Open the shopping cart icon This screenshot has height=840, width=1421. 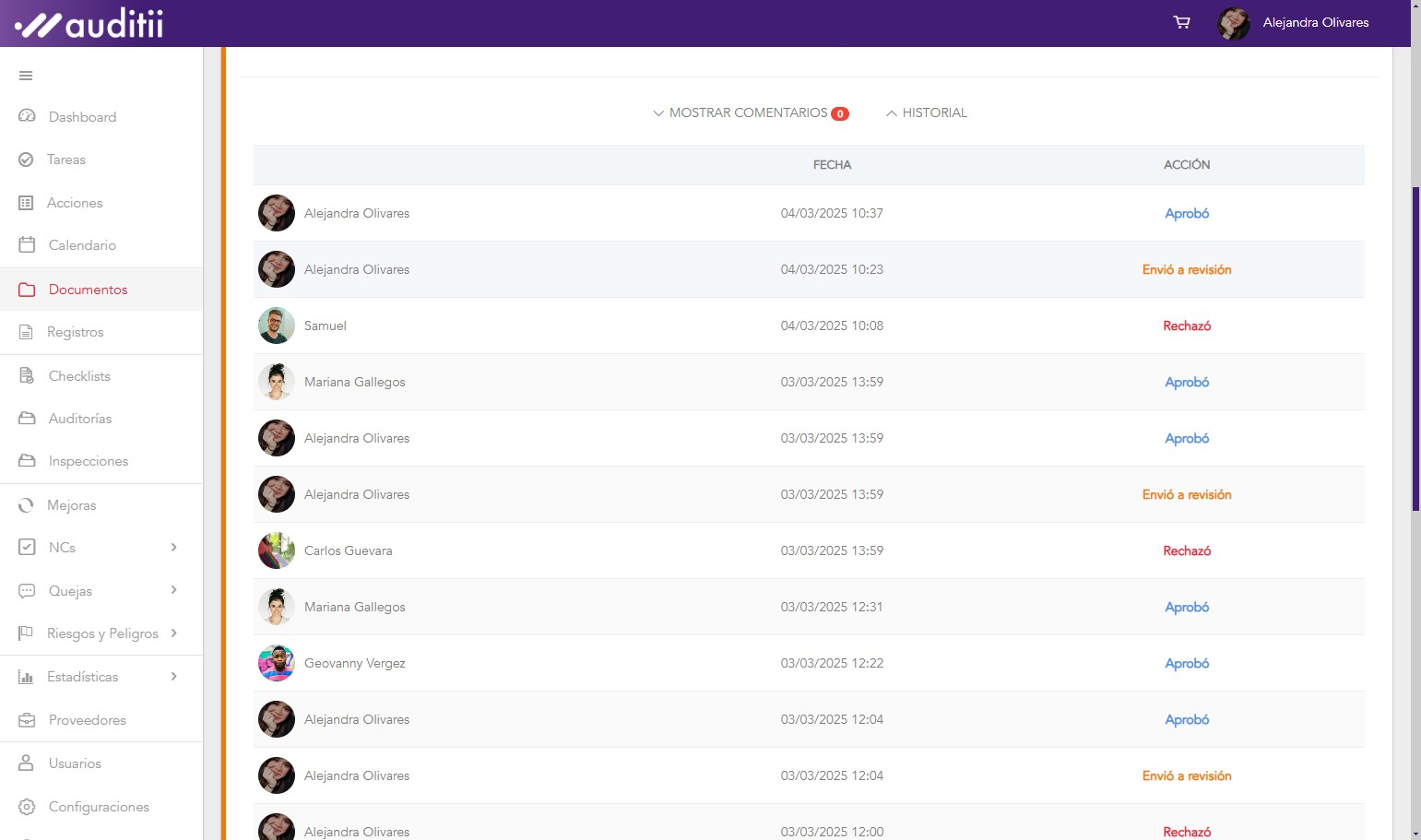coord(1181,22)
